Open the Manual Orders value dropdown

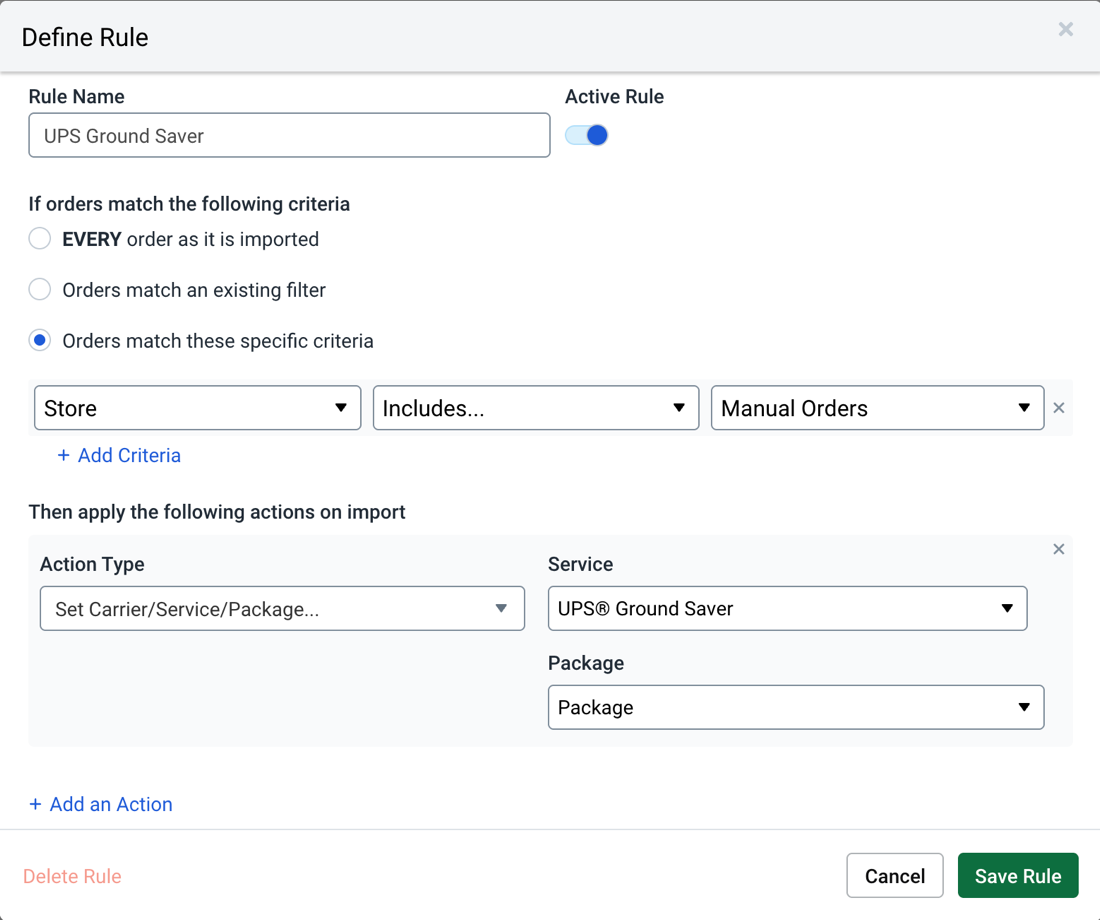click(877, 408)
